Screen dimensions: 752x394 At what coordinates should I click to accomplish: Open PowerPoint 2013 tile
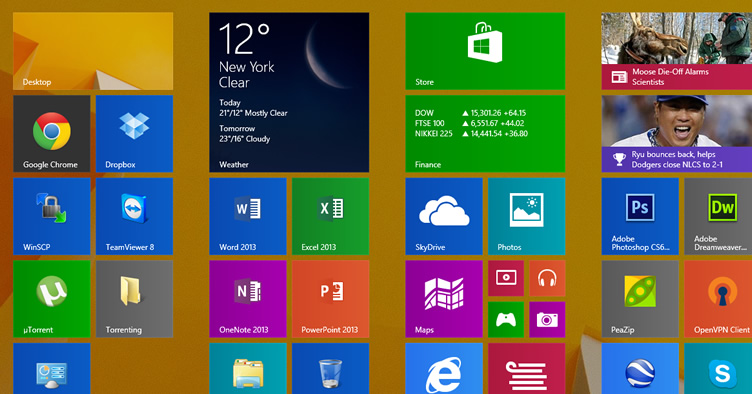330,299
